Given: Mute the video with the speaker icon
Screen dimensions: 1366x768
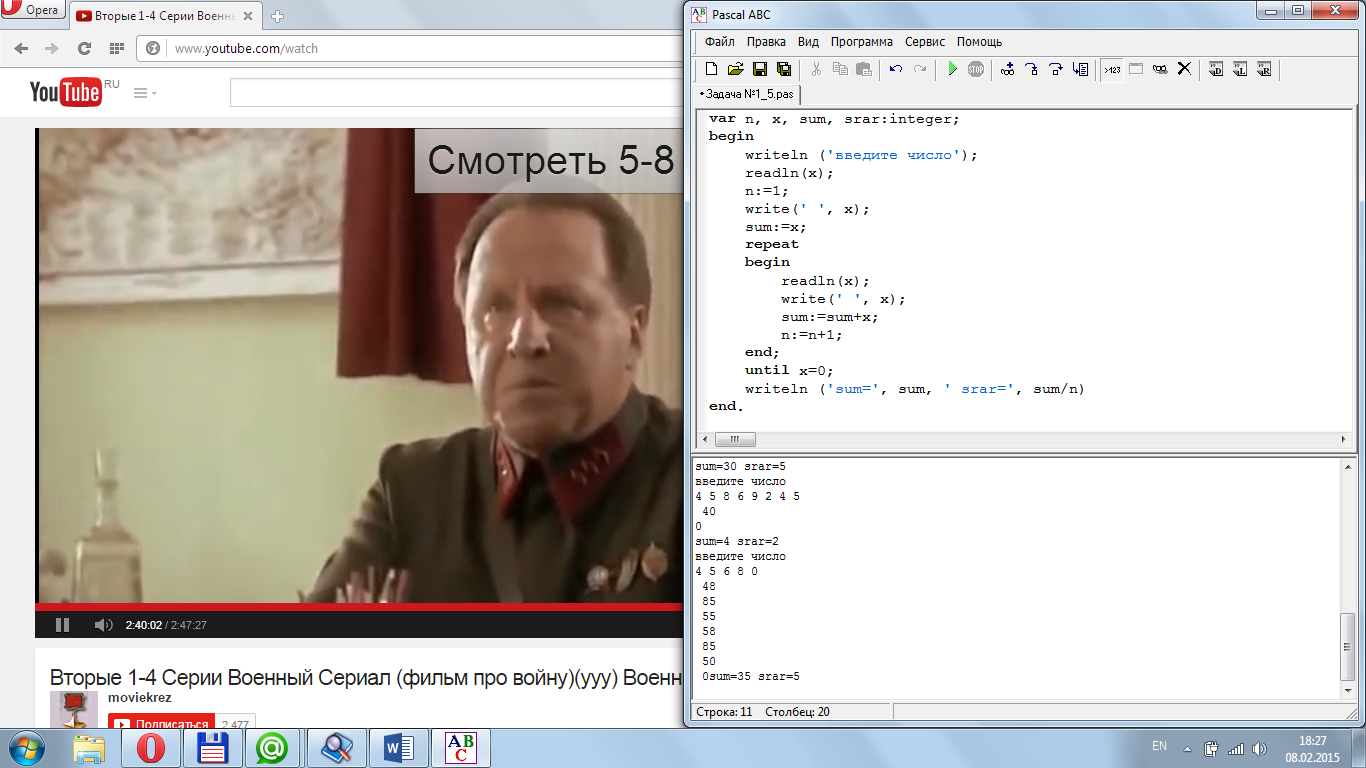Looking at the screenshot, I should pyautogui.click(x=103, y=625).
